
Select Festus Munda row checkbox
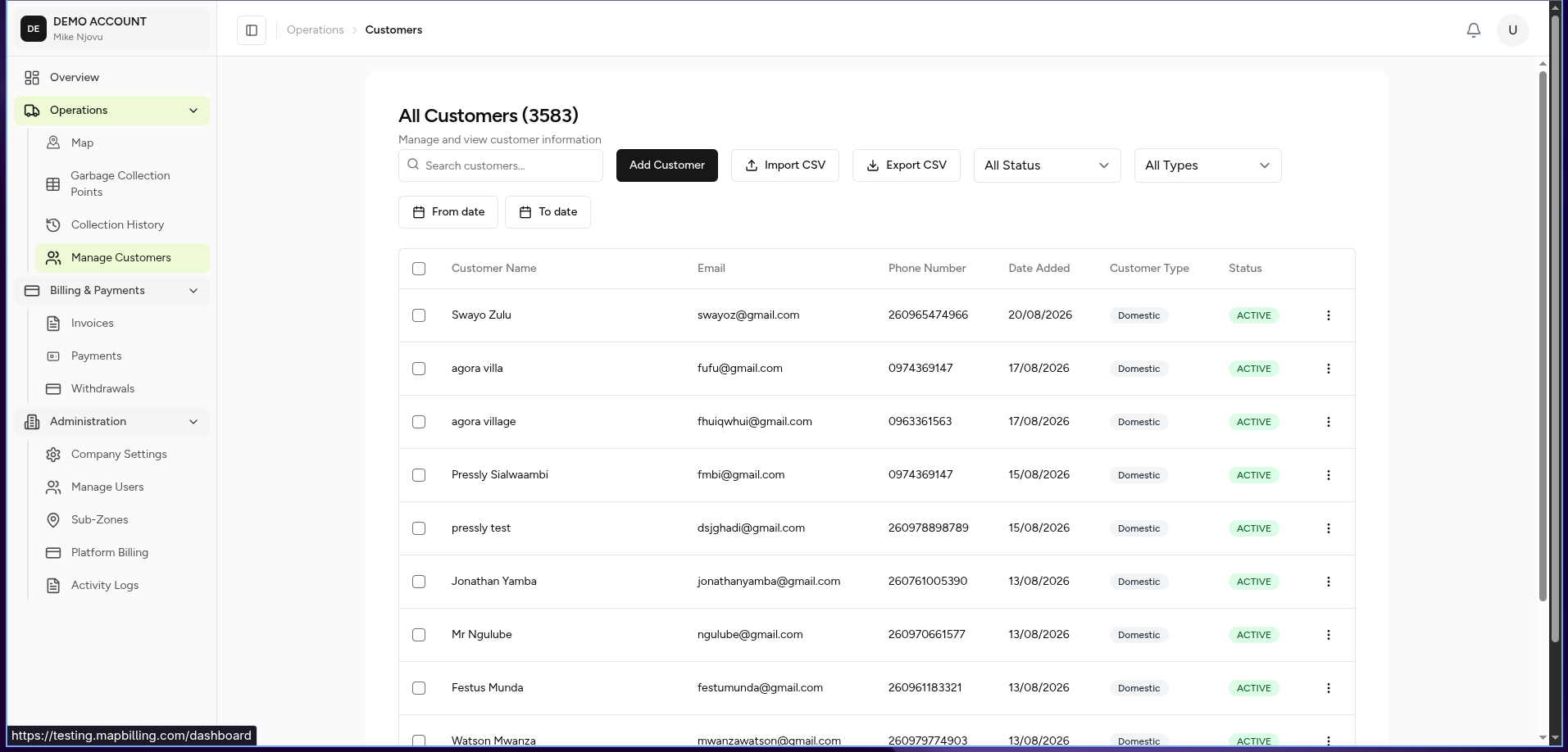coord(419,688)
